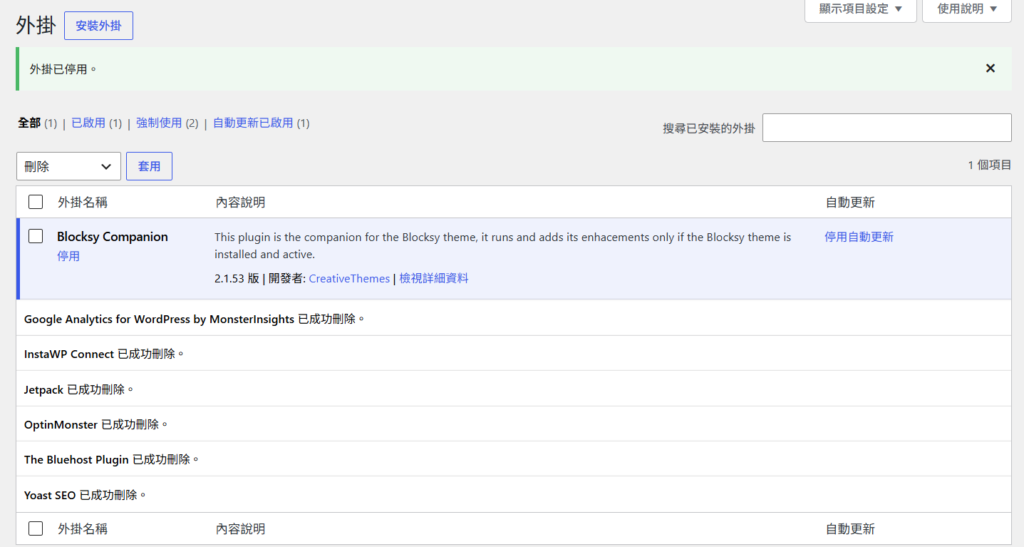Select the 自動更新已啟用 filter
Image resolution: width=1024 pixels, height=547 pixels.
(x=253, y=123)
